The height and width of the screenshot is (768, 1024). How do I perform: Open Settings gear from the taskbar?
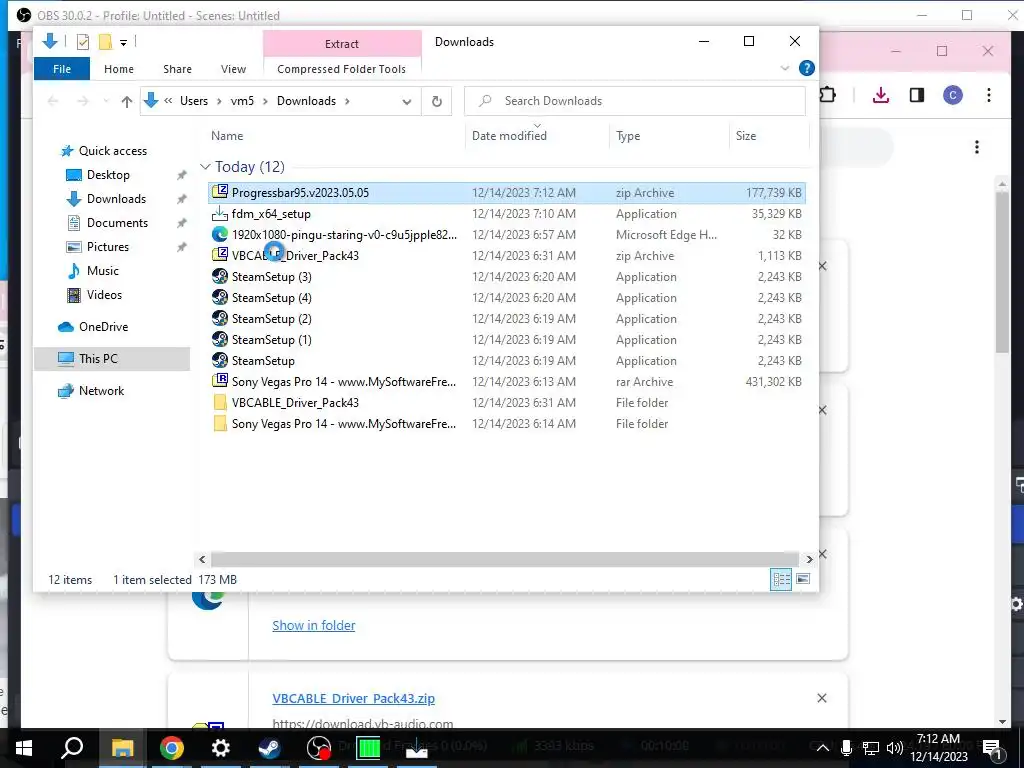tap(220, 748)
